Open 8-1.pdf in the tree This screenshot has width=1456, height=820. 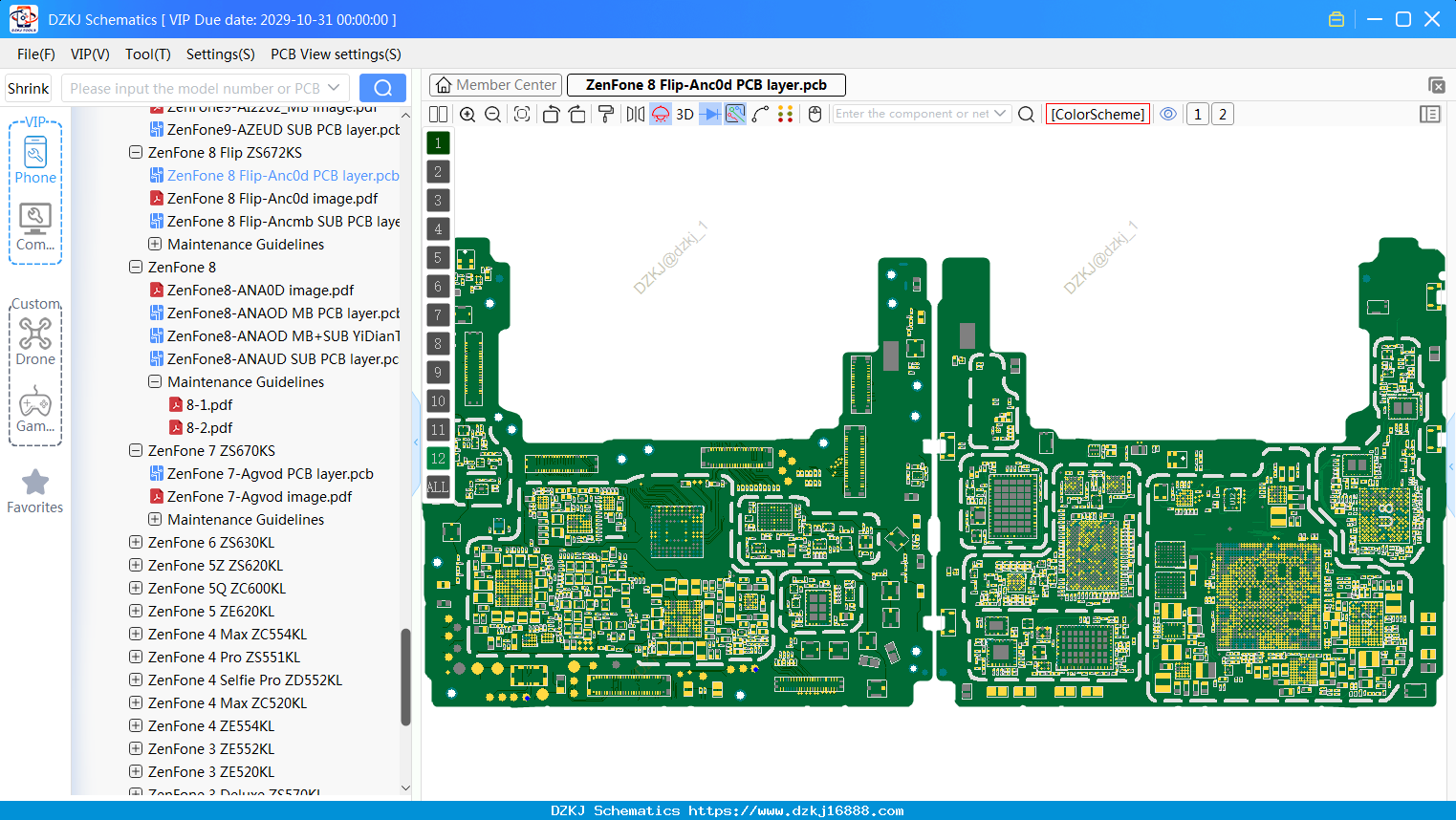(209, 404)
